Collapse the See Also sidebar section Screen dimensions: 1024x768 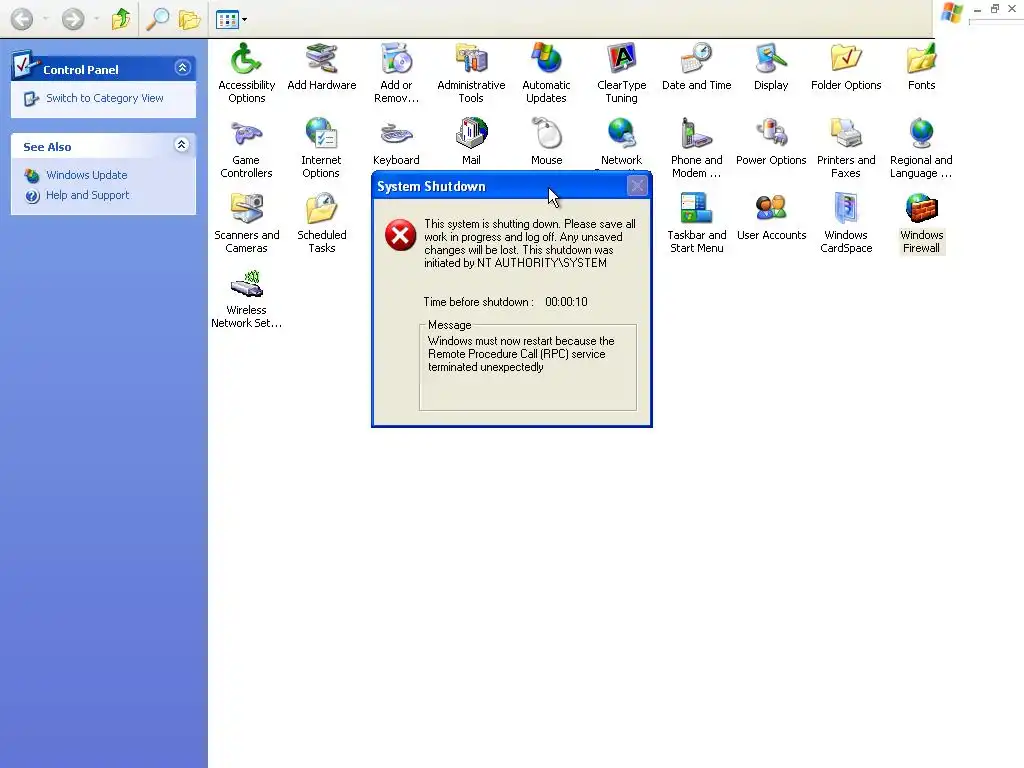[182, 145]
